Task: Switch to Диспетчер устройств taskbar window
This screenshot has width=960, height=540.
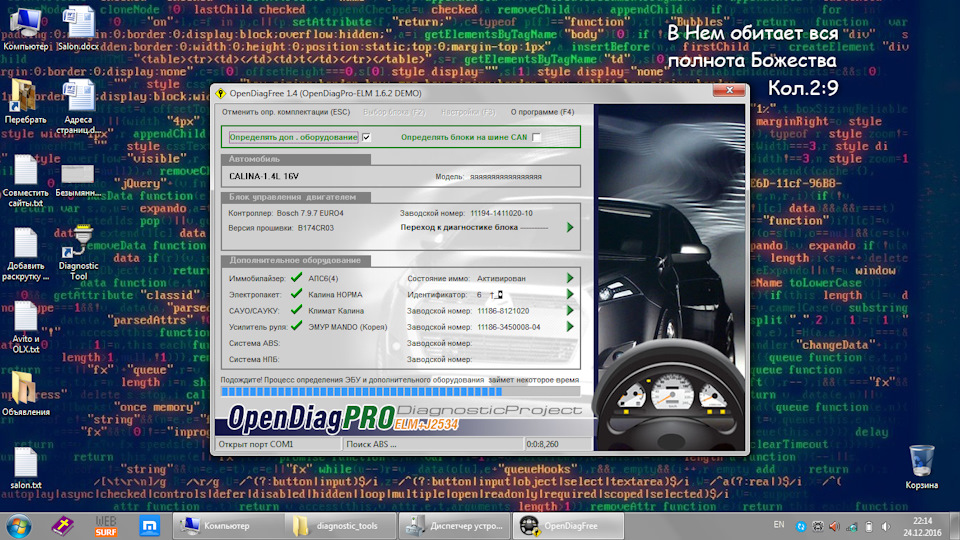Action: point(454,526)
